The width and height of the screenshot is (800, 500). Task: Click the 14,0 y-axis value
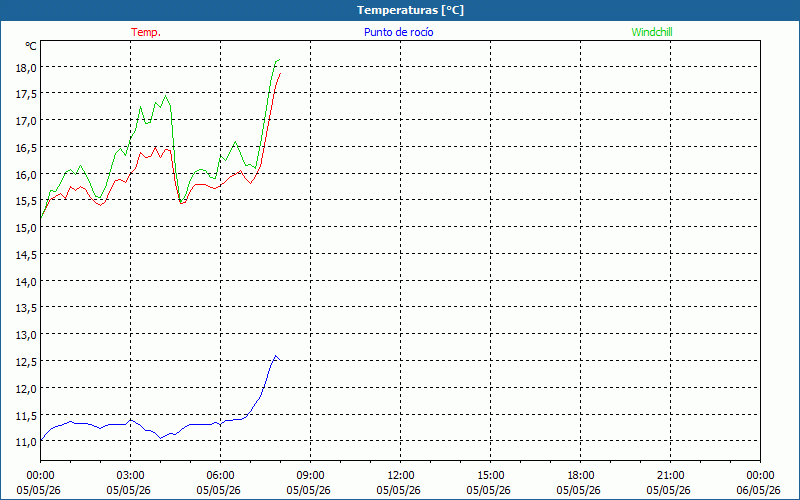(26, 282)
